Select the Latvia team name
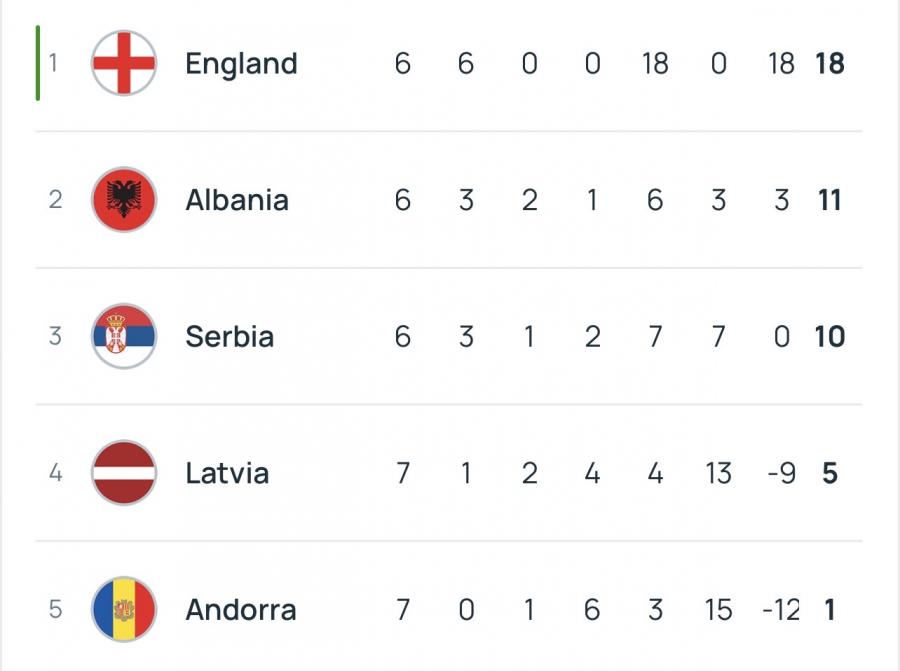Image resolution: width=900 pixels, height=671 pixels. pyautogui.click(x=227, y=472)
